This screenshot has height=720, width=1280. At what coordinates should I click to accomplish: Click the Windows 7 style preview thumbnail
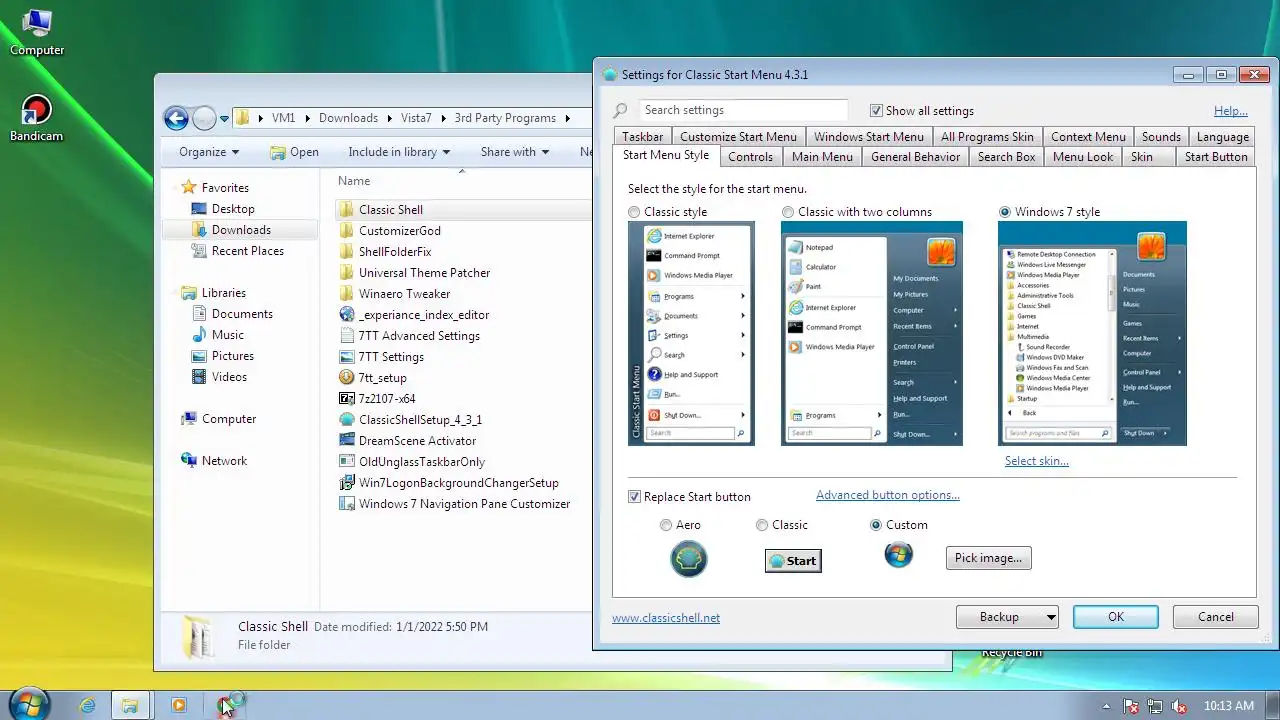click(1092, 333)
